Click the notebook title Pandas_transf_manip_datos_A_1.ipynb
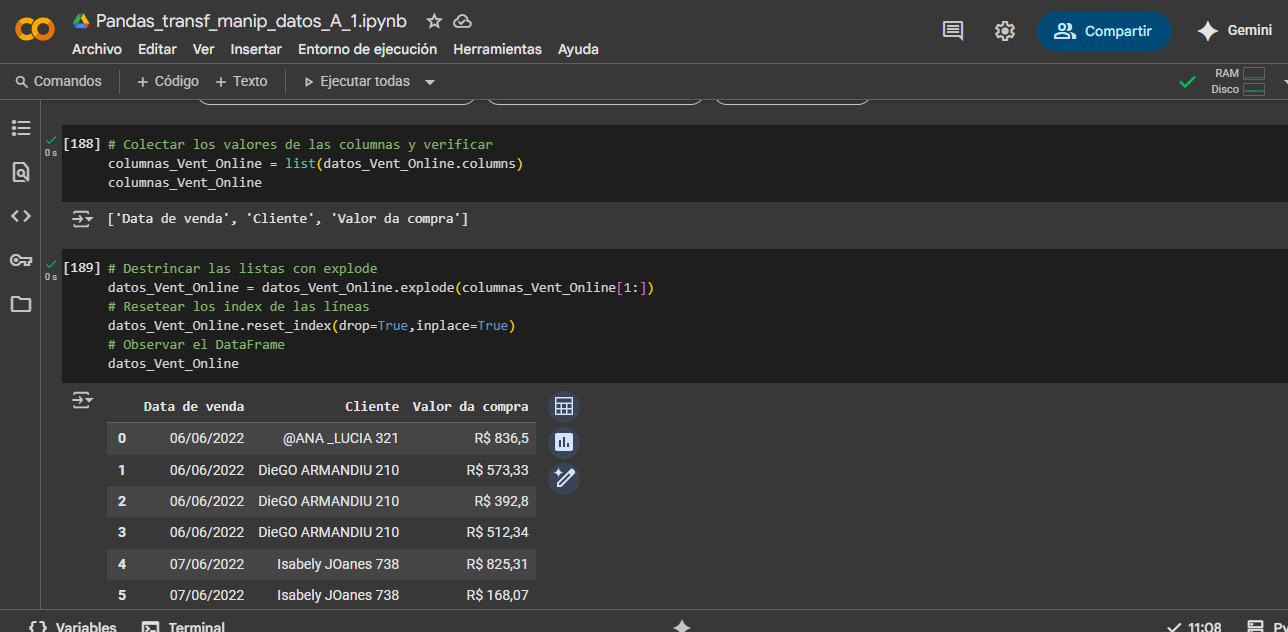Viewport: 1288px width, 632px height. [251, 21]
